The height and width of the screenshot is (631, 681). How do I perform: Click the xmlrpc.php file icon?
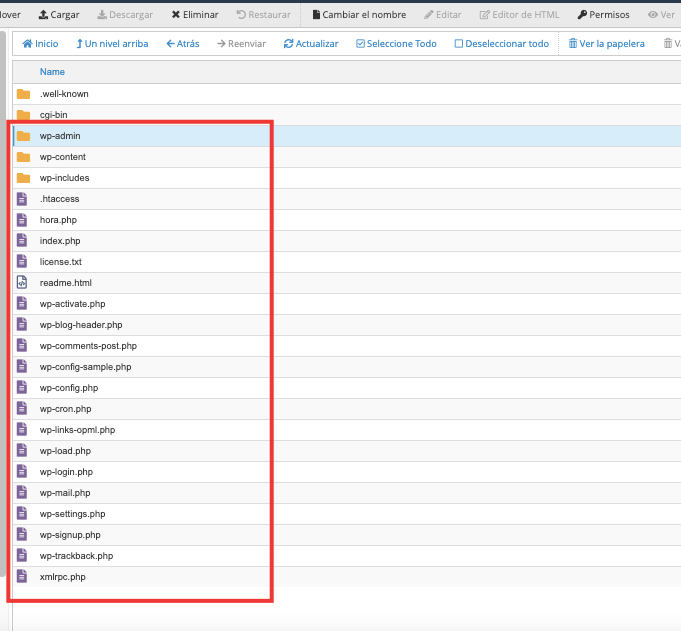22,577
